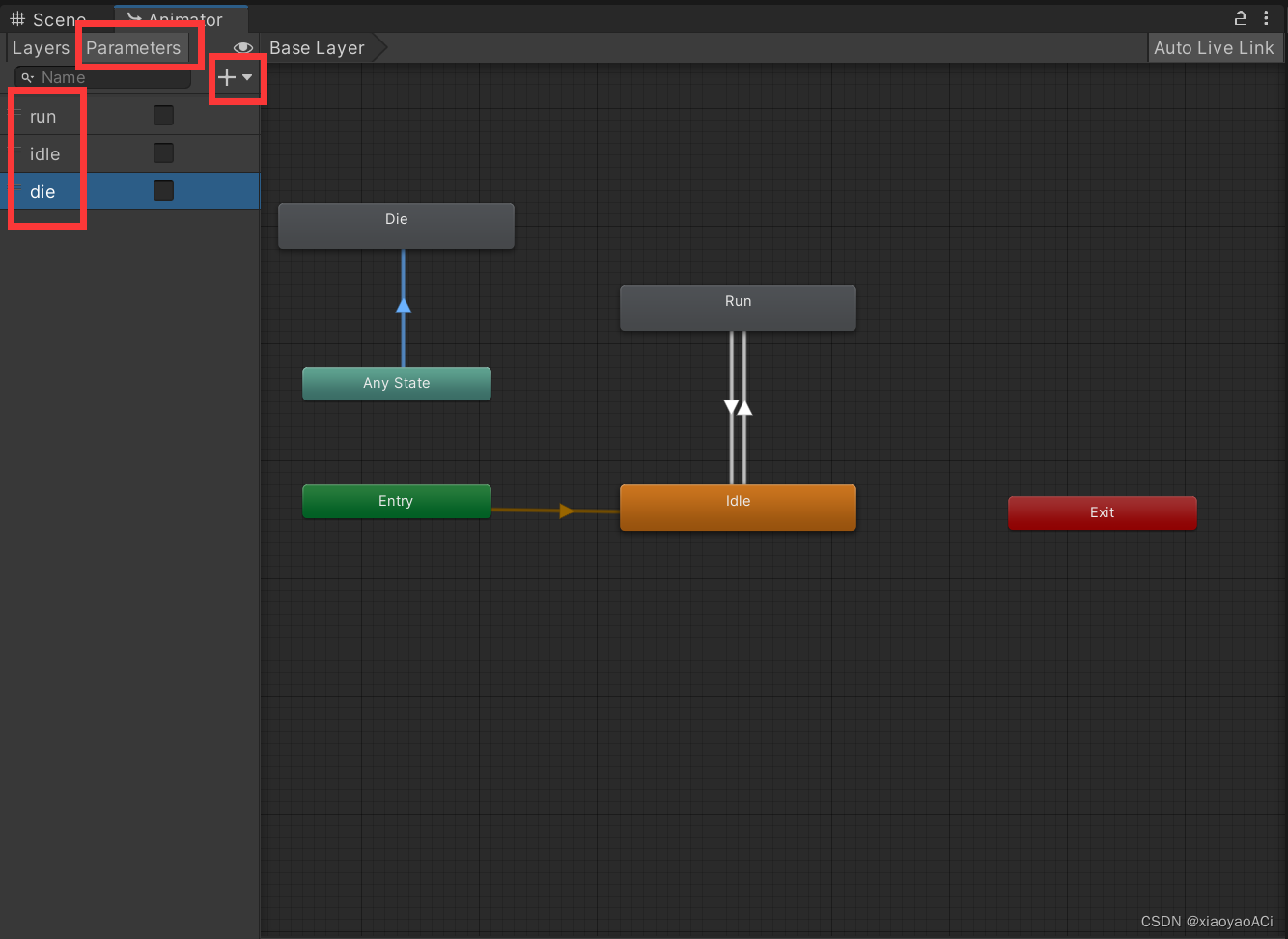Click the padlock icon to lock the Animator
The width and height of the screenshot is (1288, 939).
[1241, 18]
